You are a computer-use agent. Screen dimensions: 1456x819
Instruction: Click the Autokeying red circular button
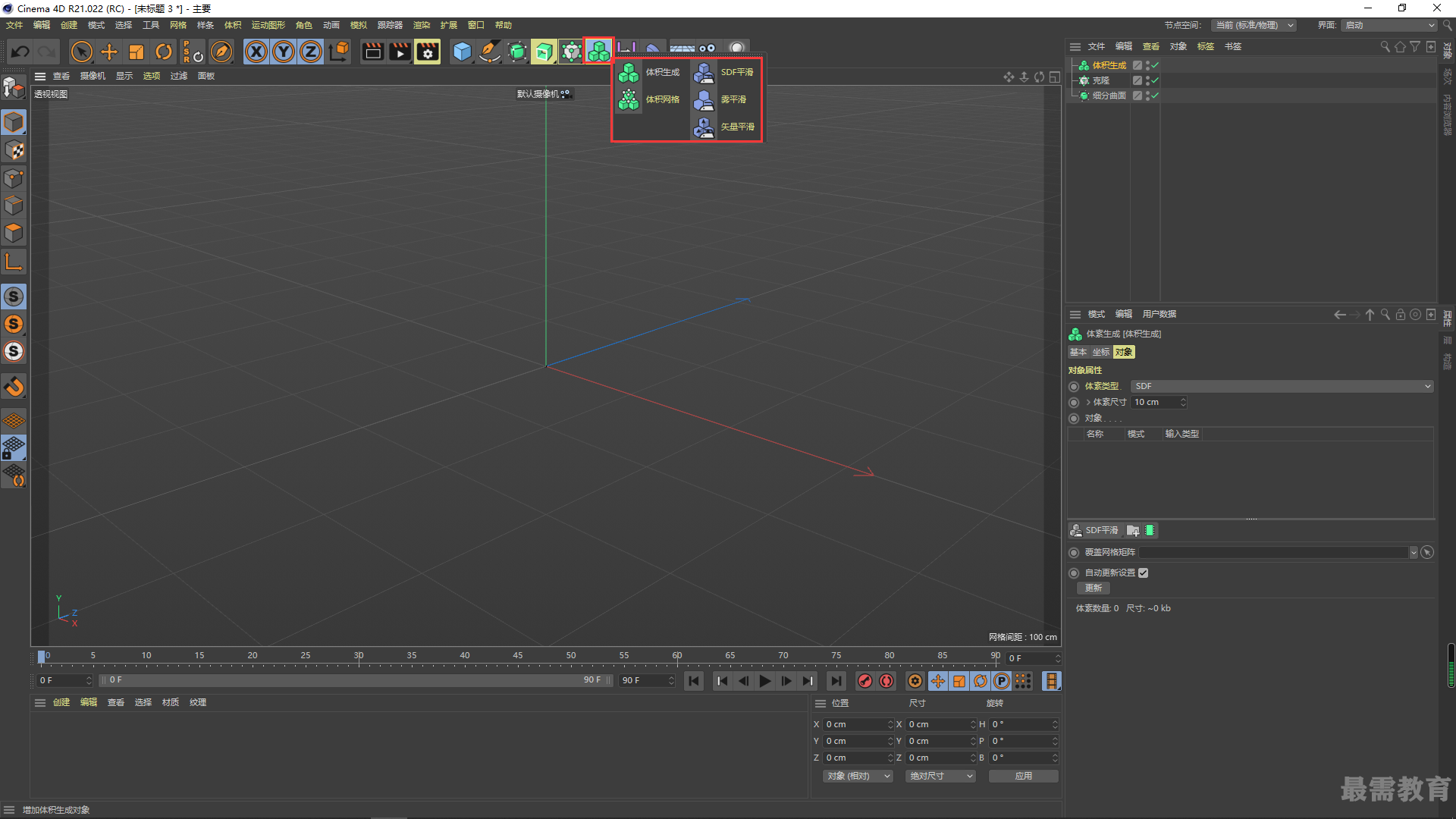886,681
